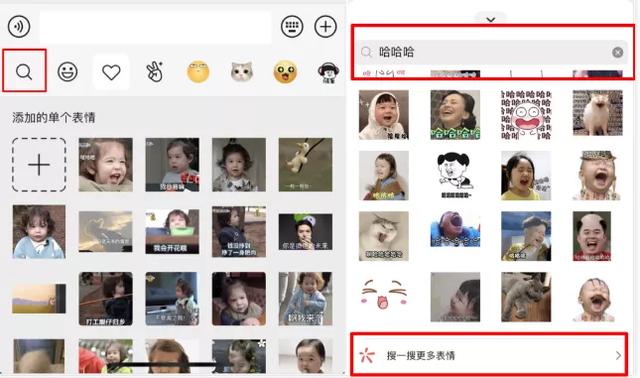Select the black-and-white meme face sticker
This screenshot has width=640, height=378.
455,176
